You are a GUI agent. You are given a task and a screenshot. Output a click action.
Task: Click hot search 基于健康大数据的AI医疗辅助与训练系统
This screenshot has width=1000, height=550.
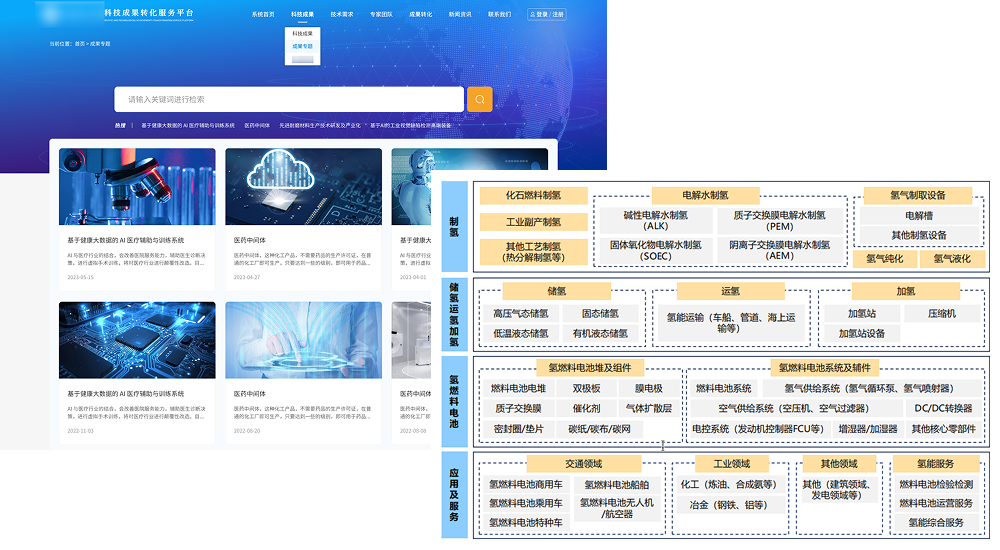pyautogui.click(x=188, y=126)
